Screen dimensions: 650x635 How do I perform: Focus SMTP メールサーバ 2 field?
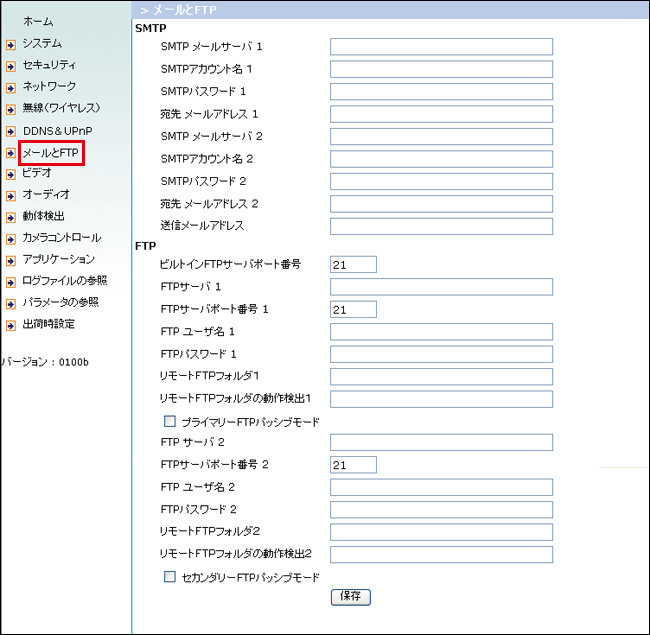pos(441,136)
